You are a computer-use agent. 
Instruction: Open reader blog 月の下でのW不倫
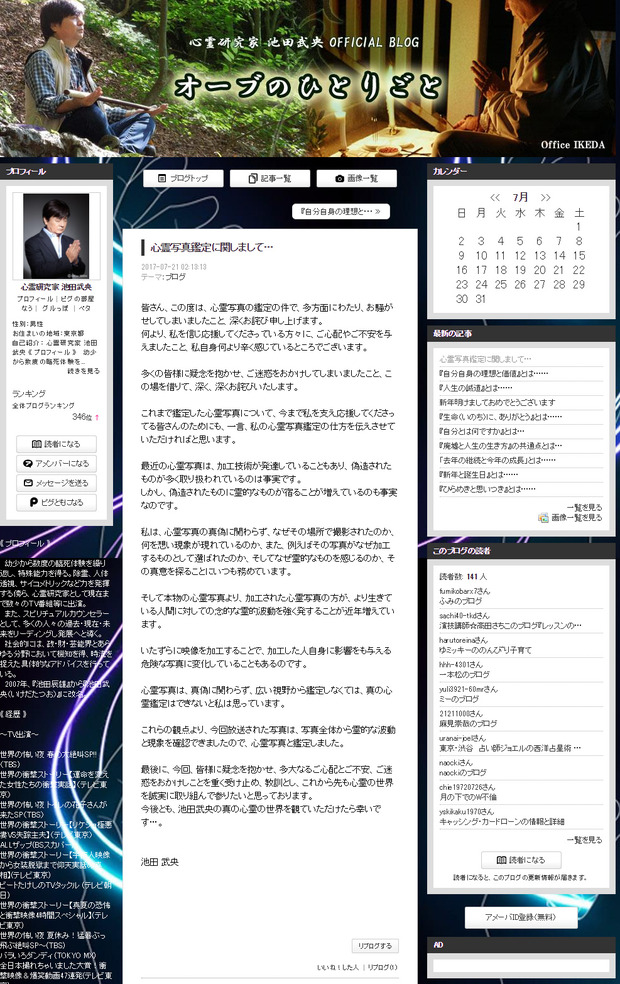468,797
